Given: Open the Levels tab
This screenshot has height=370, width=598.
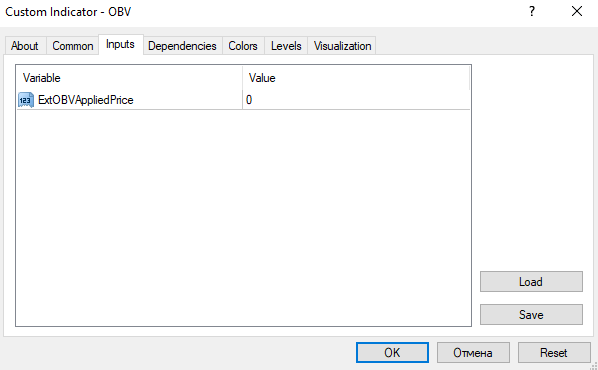Looking at the screenshot, I should tap(286, 46).
